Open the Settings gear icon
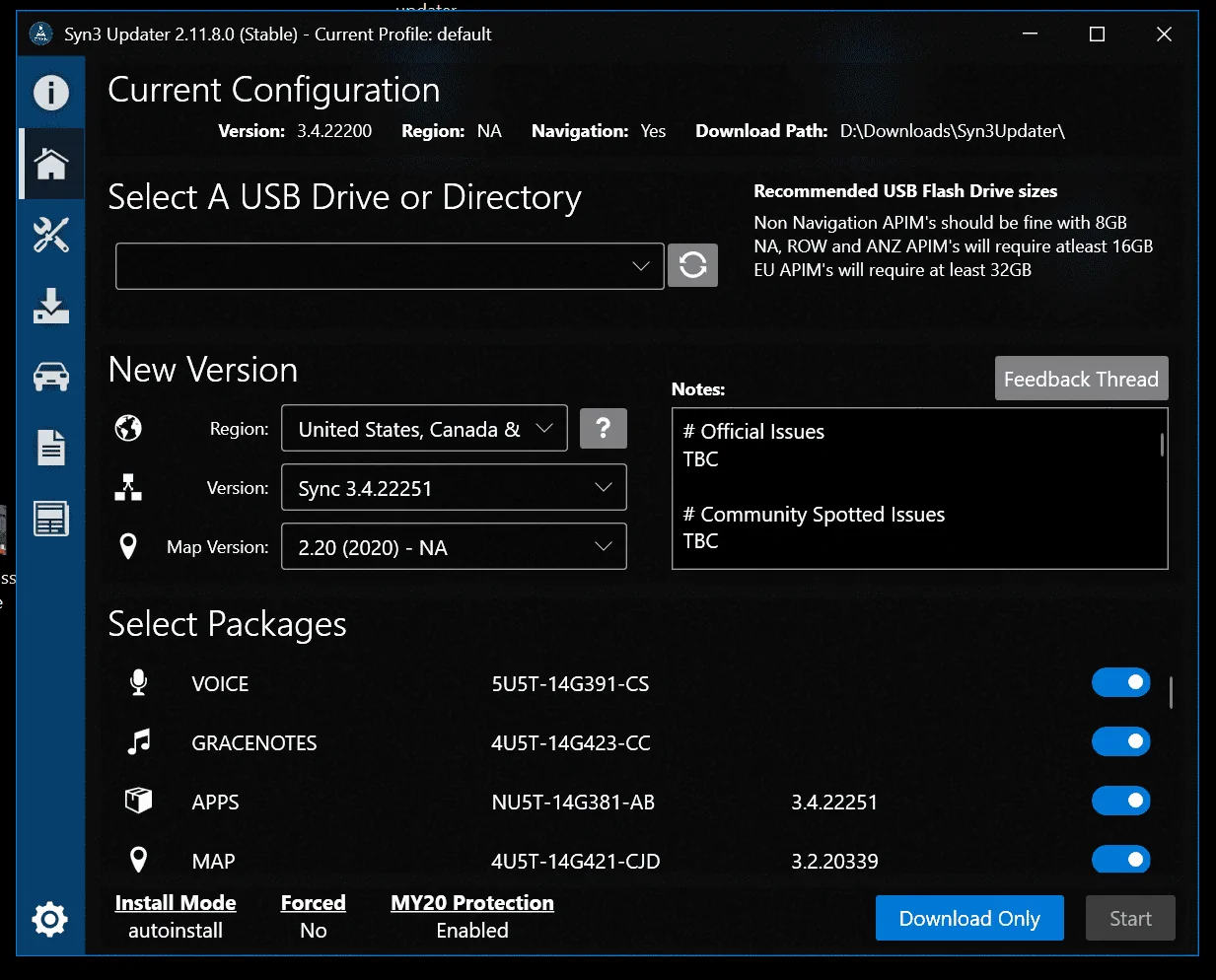1216x980 pixels. (x=49, y=919)
